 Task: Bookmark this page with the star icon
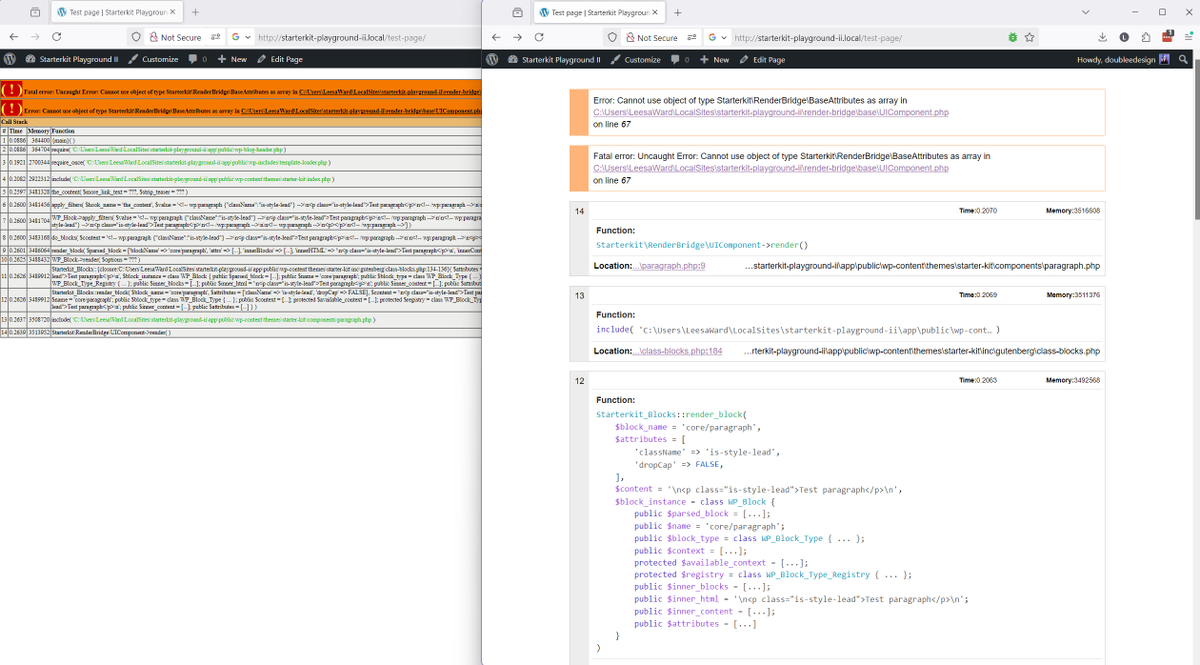click(1029, 37)
